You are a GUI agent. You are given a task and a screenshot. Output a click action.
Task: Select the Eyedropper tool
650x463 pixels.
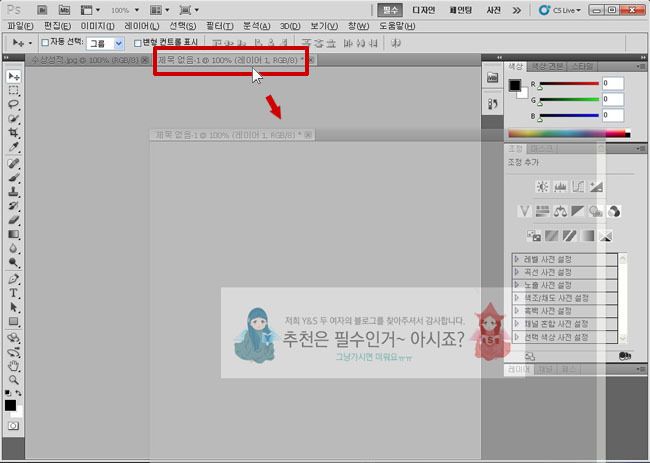pyautogui.click(x=13, y=147)
